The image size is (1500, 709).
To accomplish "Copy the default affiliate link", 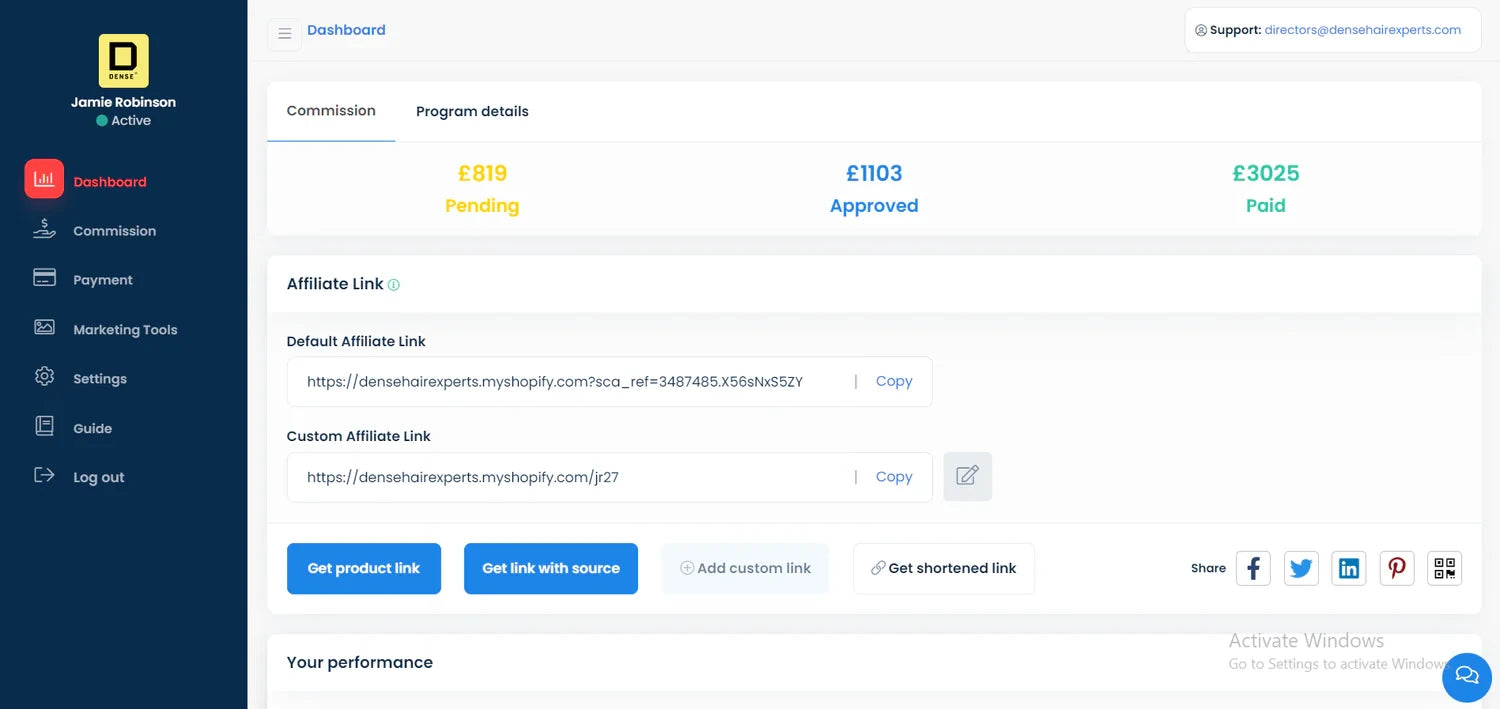I will tap(893, 381).
